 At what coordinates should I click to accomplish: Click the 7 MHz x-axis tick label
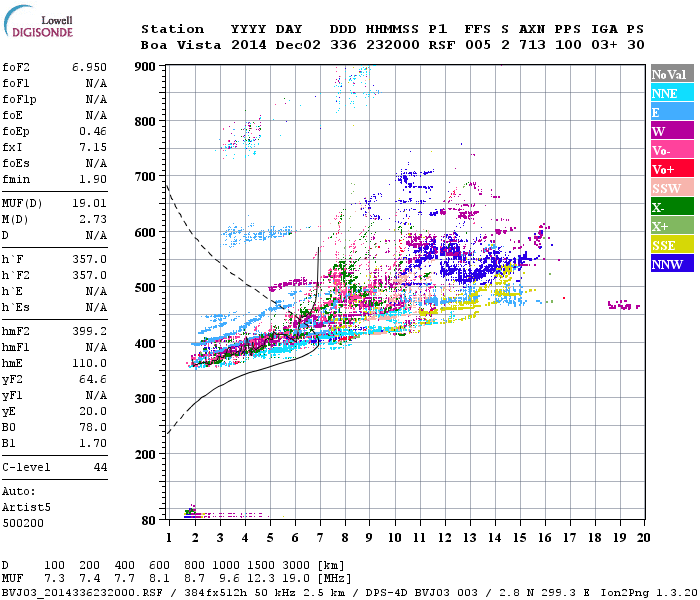click(x=320, y=538)
